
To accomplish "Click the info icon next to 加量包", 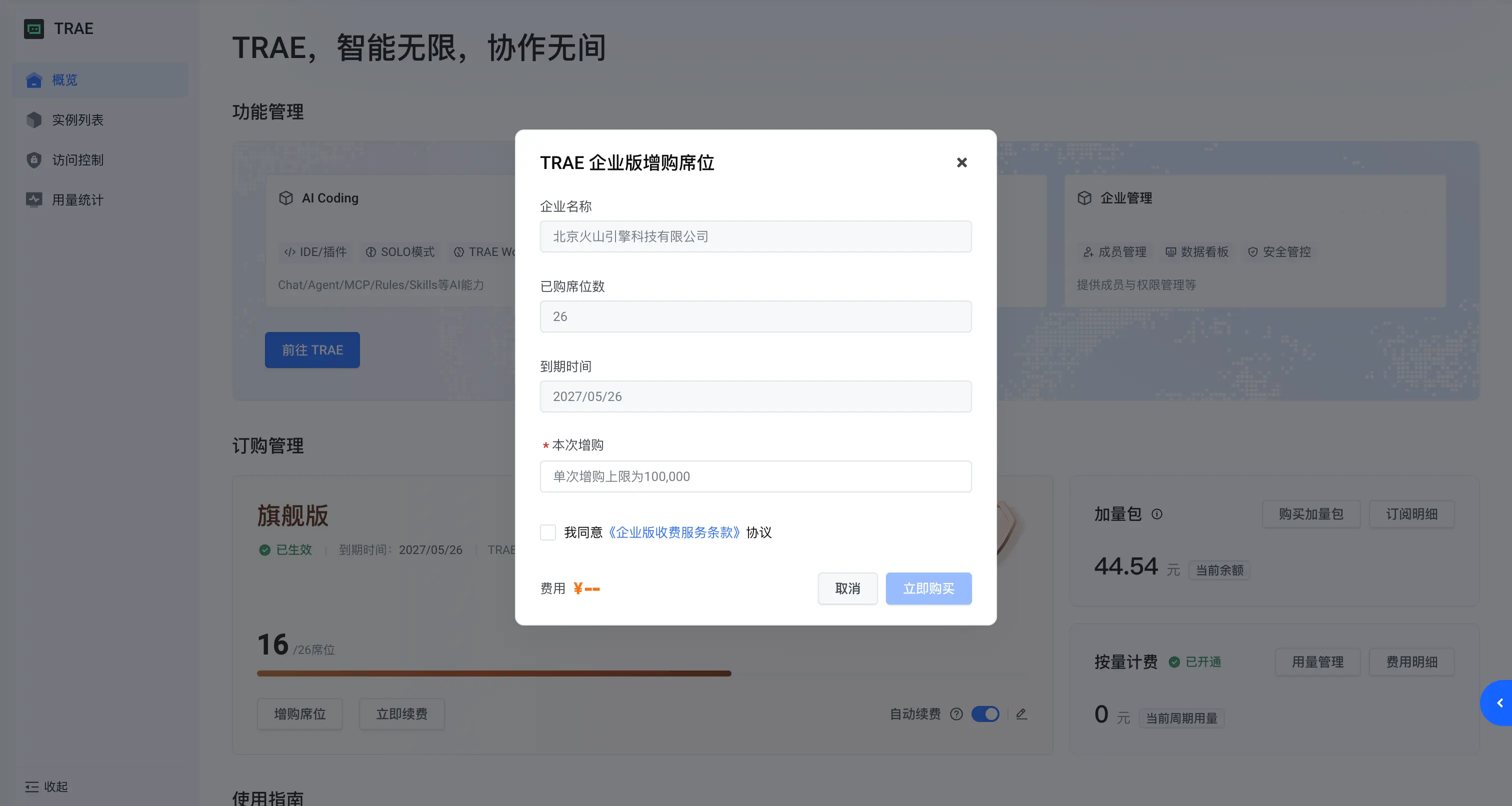I will [x=1157, y=514].
